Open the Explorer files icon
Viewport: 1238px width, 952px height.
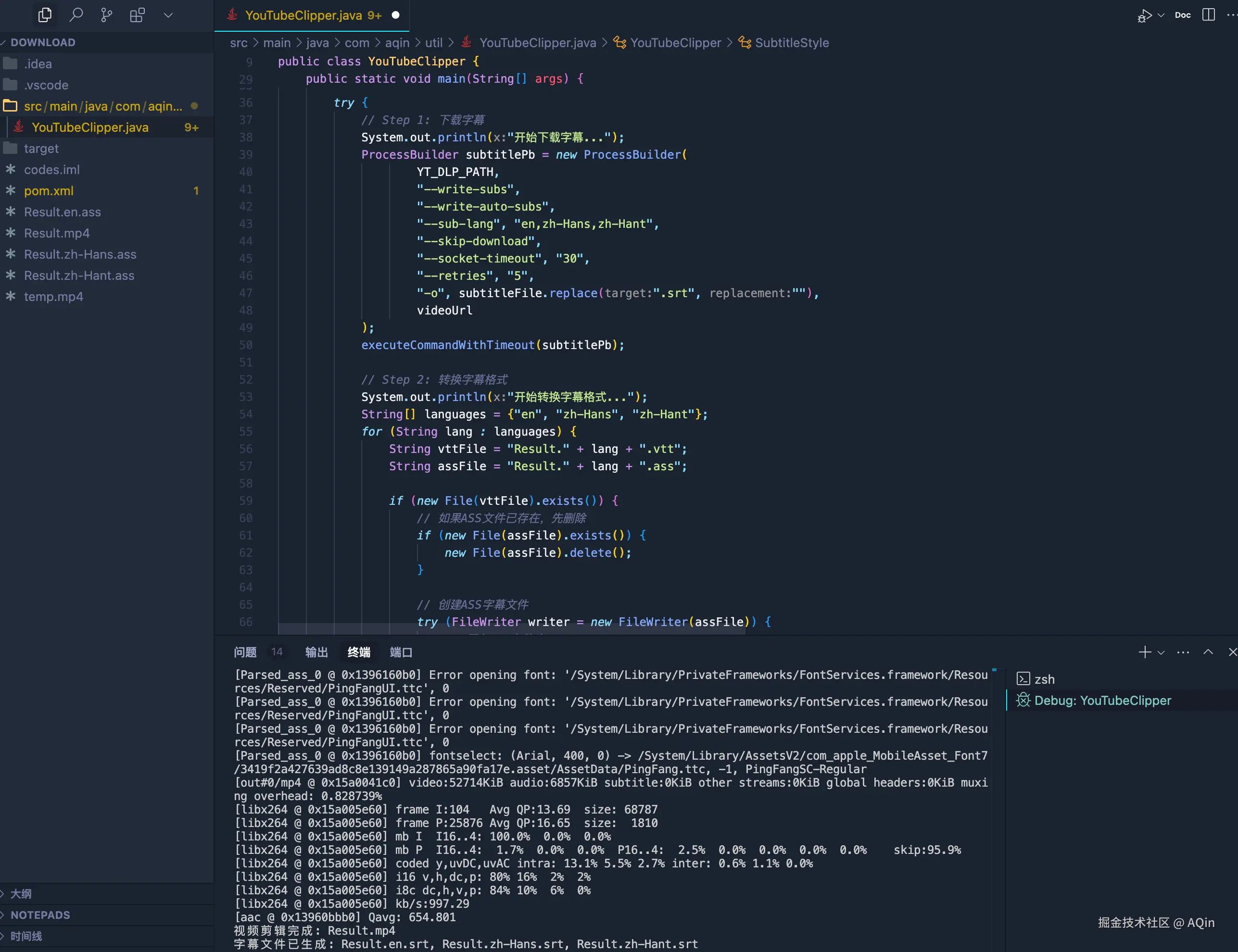[x=44, y=15]
